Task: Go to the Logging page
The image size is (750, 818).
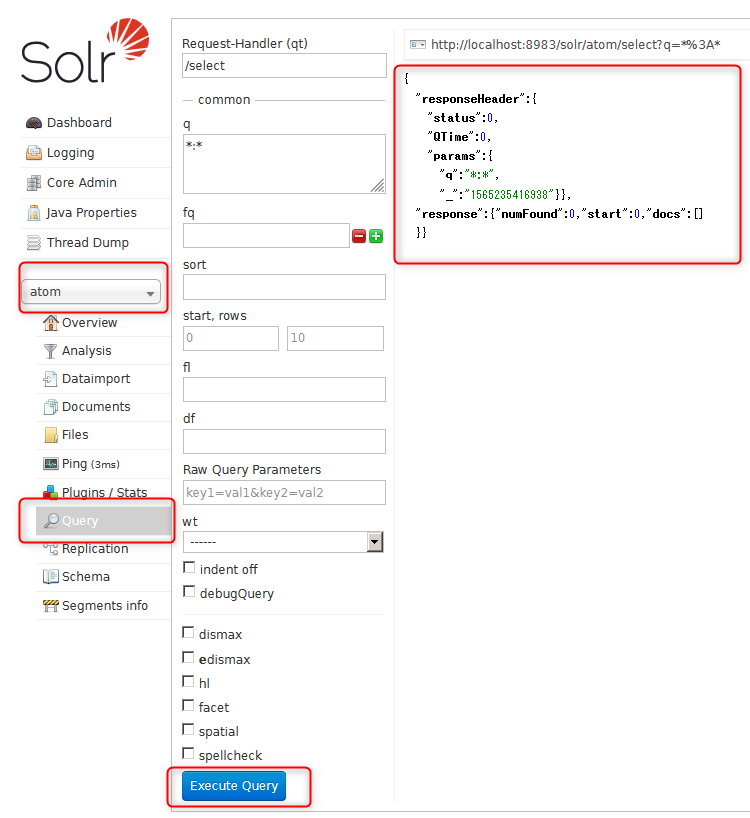Action: coord(71,153)
